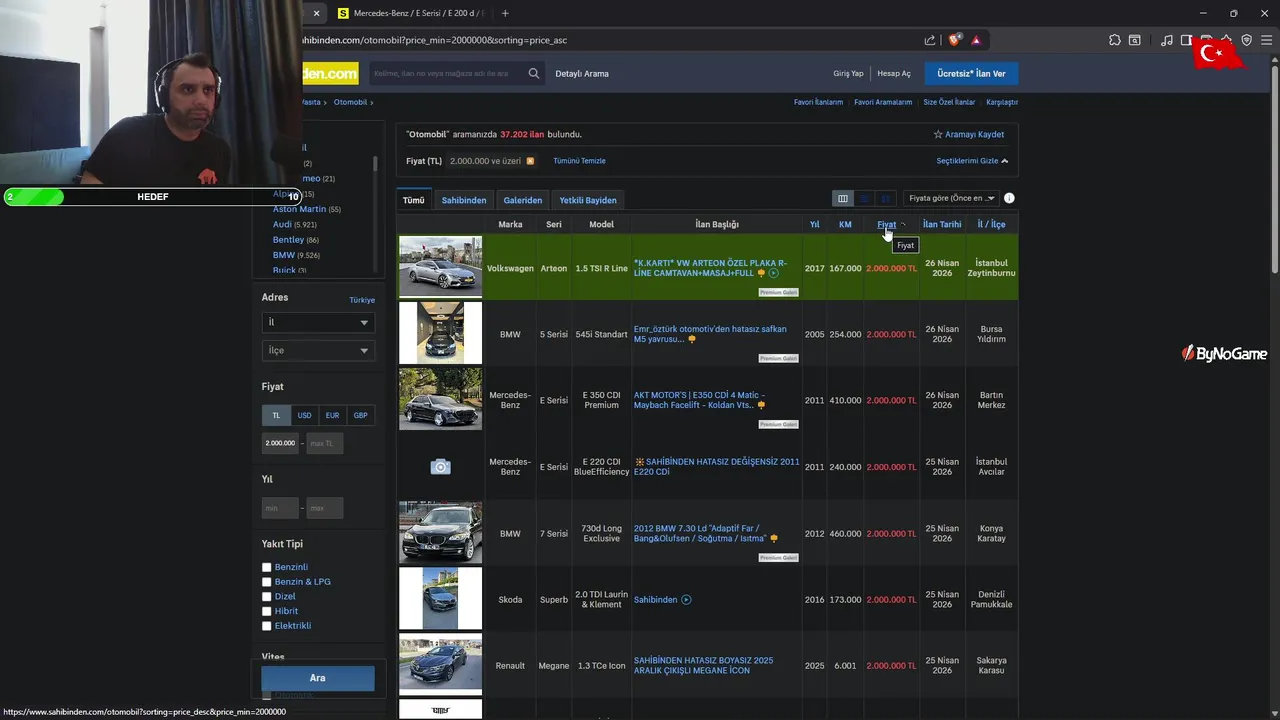Screen dimensions: 1280x720
Task: Open a new browser tab
Action: click(x=505, y=13)
